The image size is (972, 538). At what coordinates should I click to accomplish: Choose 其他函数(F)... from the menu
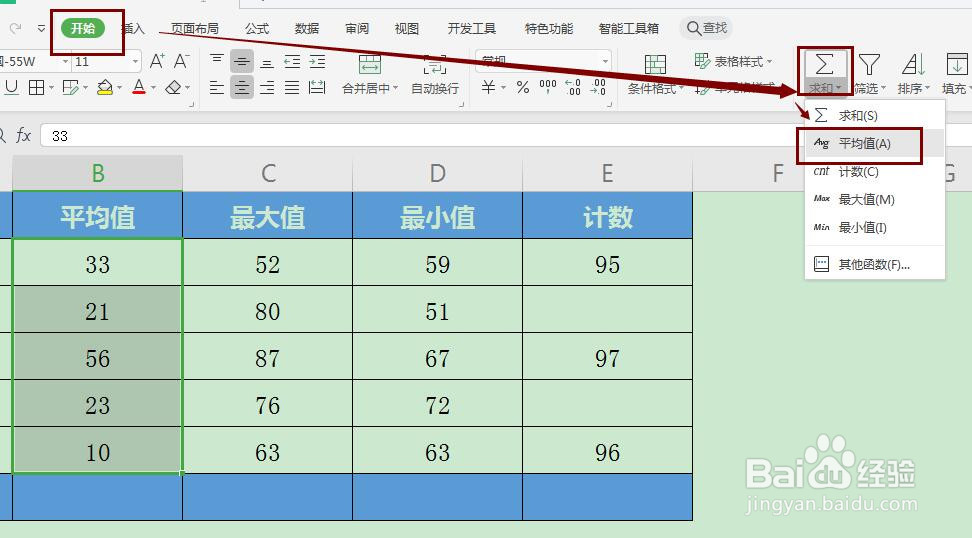coord(874,265)
